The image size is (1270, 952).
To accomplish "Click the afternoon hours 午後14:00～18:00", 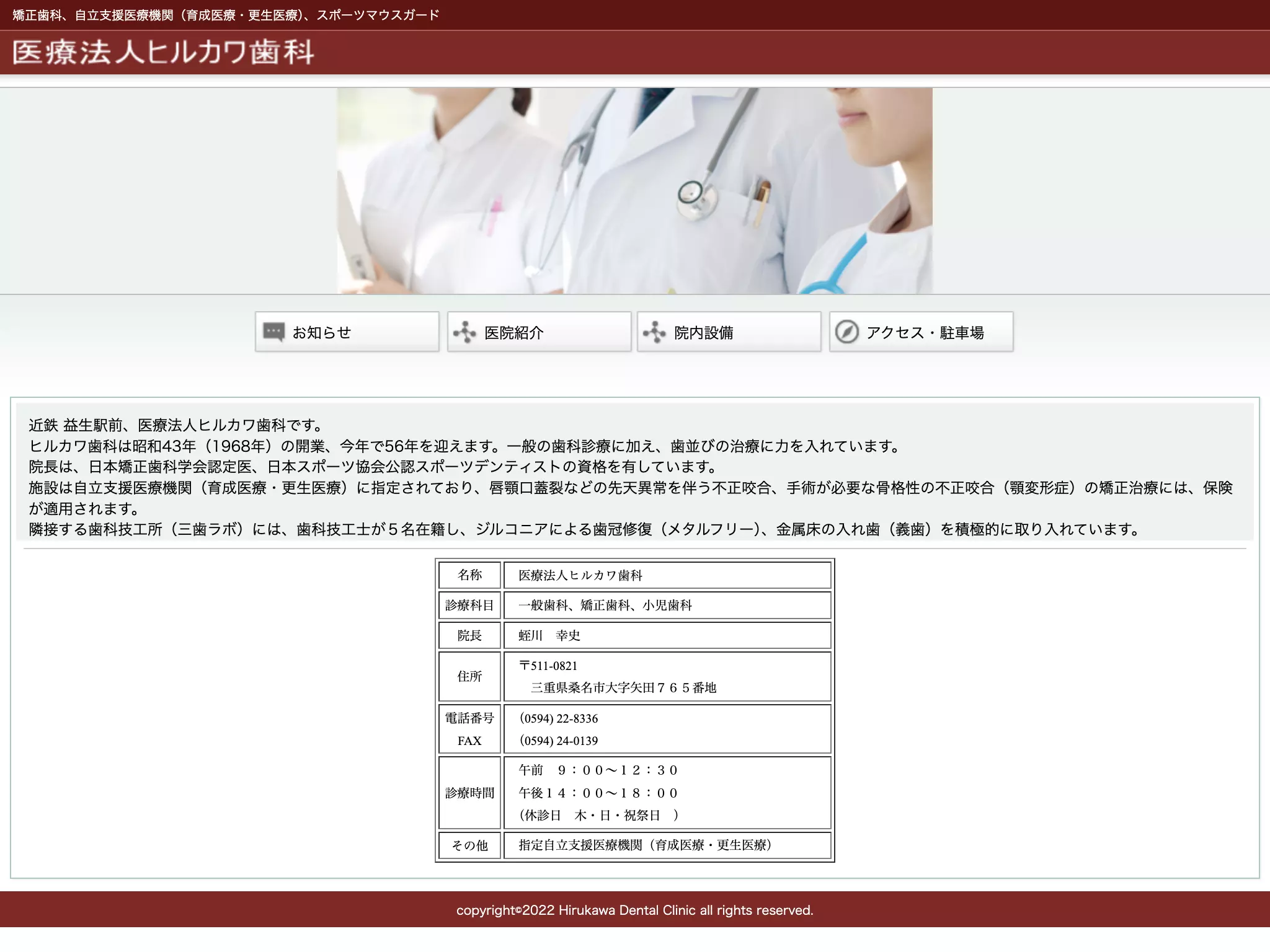I will (598, 793).
